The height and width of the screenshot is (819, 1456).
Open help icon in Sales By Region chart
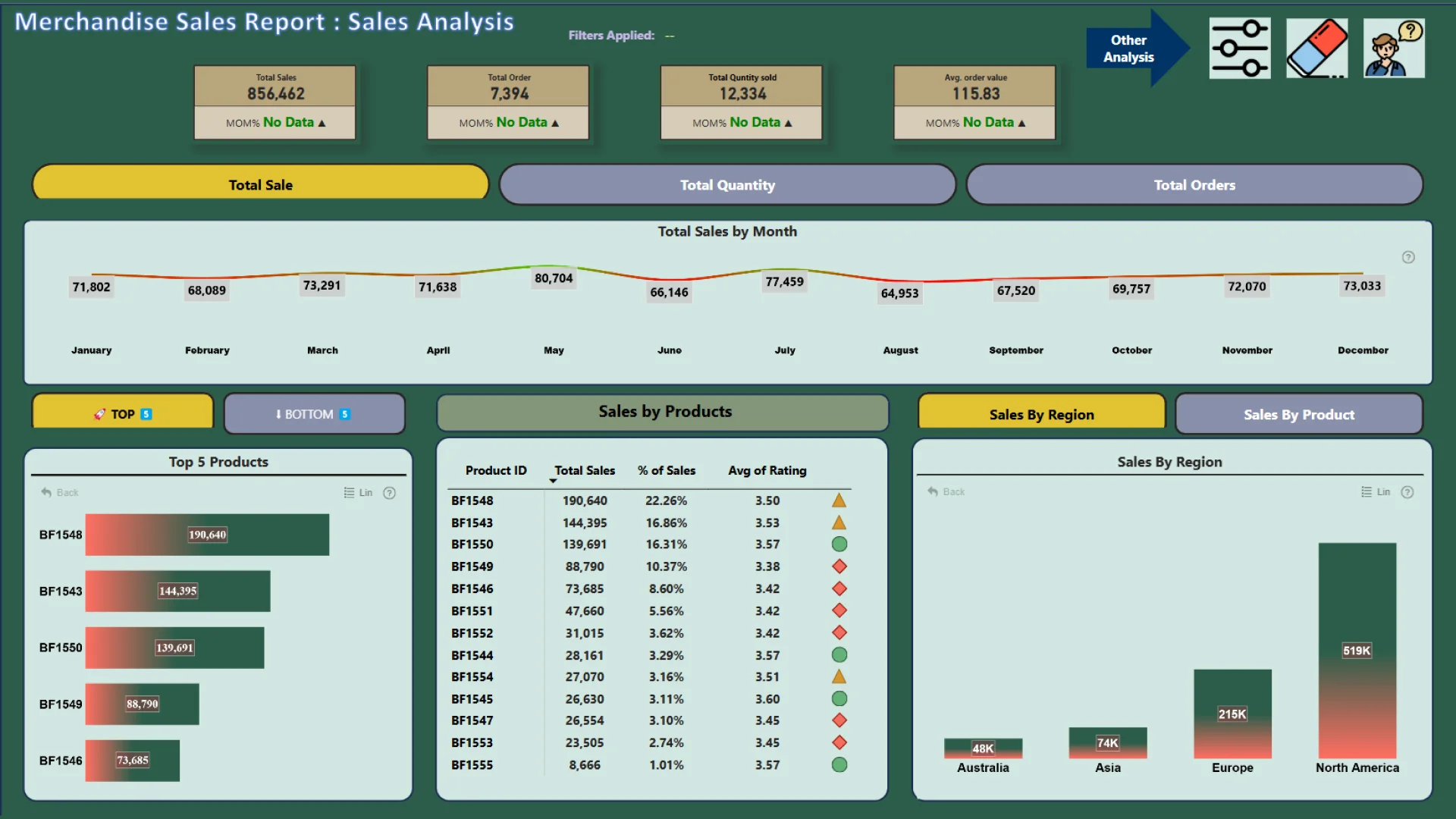(1407, 492)
